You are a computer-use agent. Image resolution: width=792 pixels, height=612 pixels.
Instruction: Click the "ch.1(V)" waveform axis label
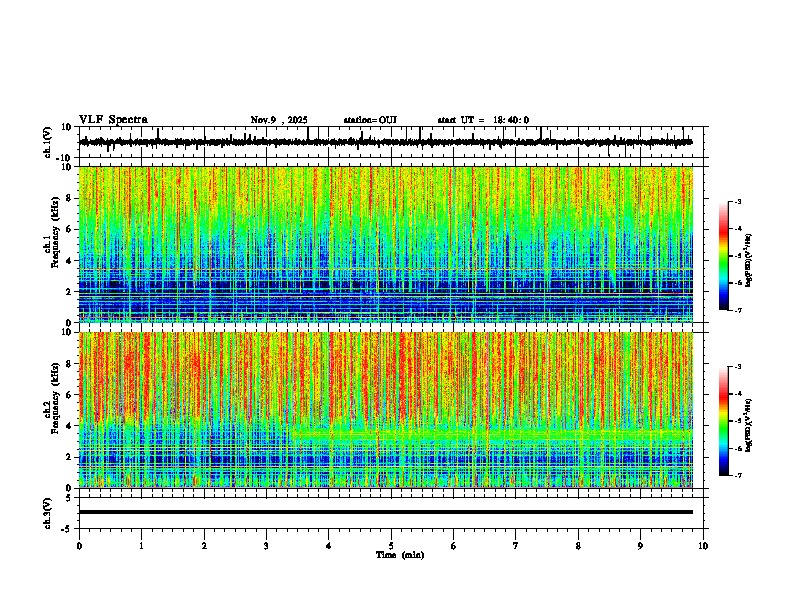[48, 142]
